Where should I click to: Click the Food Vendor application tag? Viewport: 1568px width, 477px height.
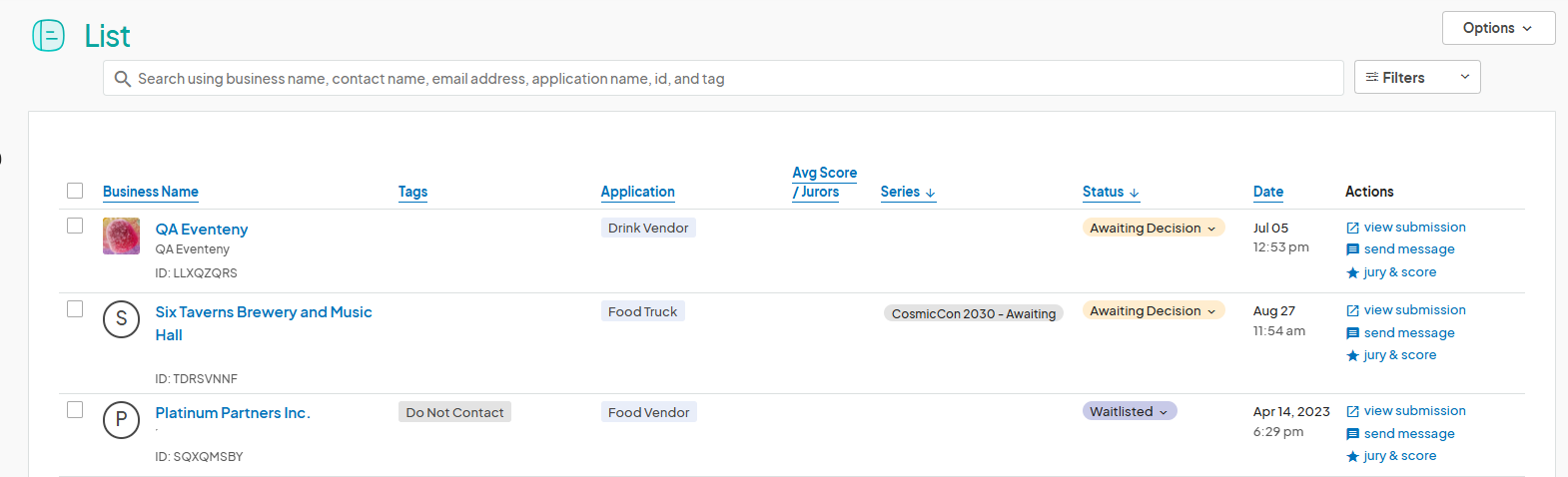649,412
